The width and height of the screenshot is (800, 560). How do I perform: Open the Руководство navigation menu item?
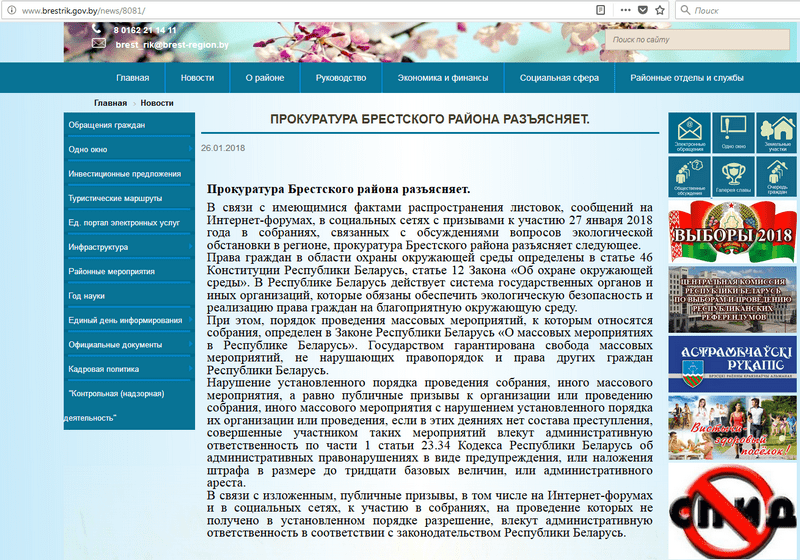coord(340,77)
